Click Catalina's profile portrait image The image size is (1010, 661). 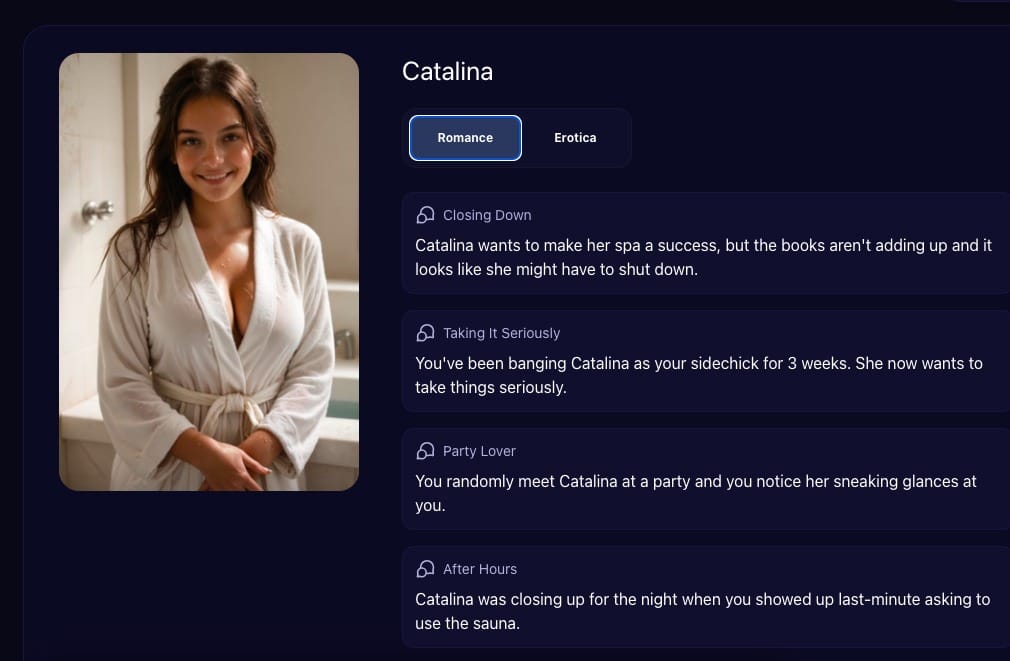(x=209, y=272)
